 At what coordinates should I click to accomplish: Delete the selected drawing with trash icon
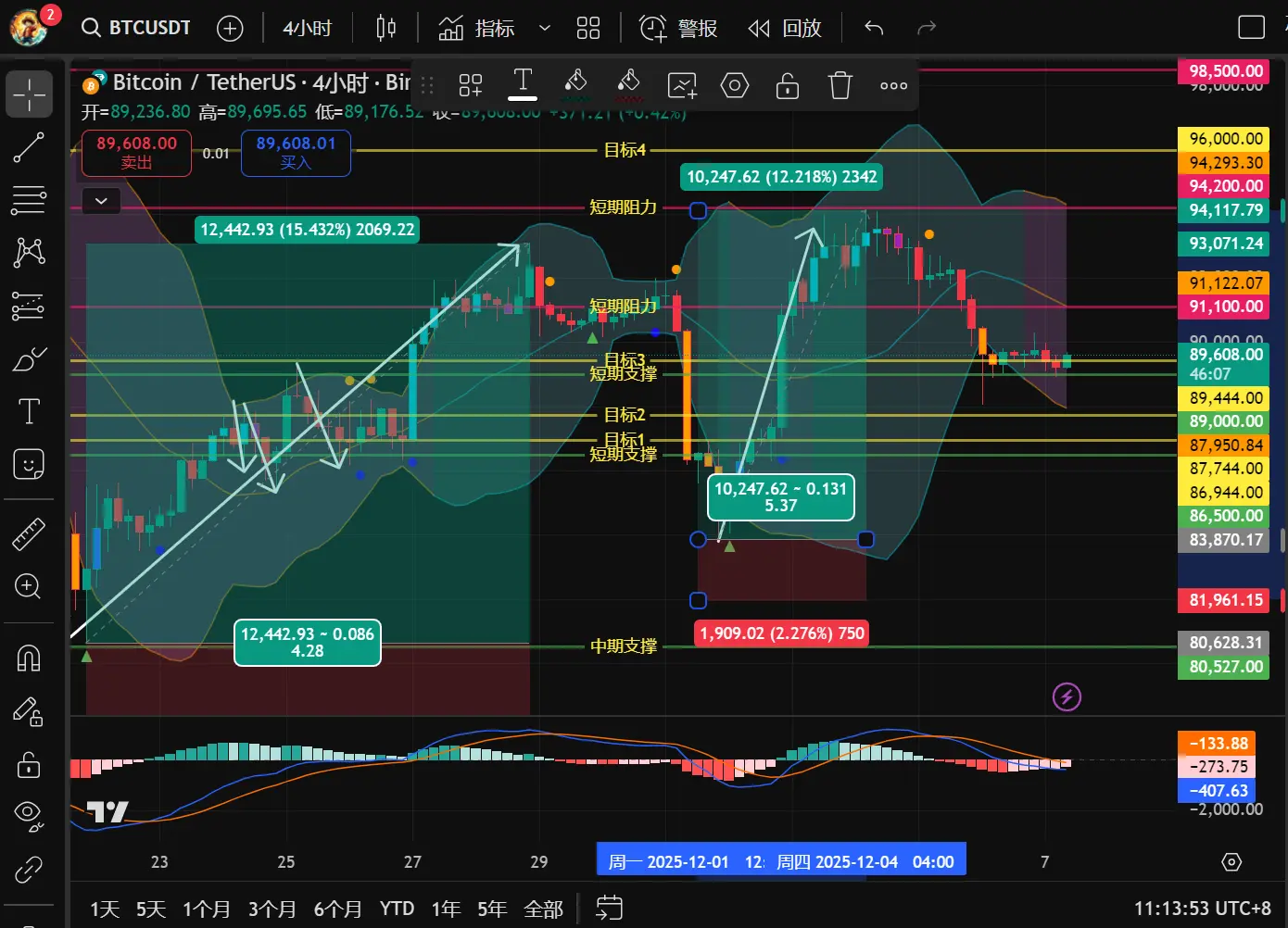pos(840,85)
